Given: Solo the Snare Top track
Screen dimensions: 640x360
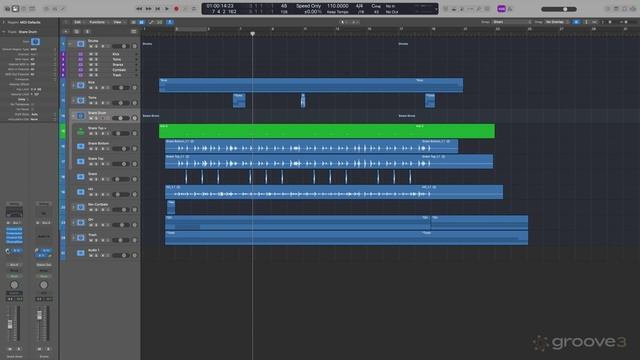Looking at the screenshot, I should pyautogui.click(x=96, y=164).
